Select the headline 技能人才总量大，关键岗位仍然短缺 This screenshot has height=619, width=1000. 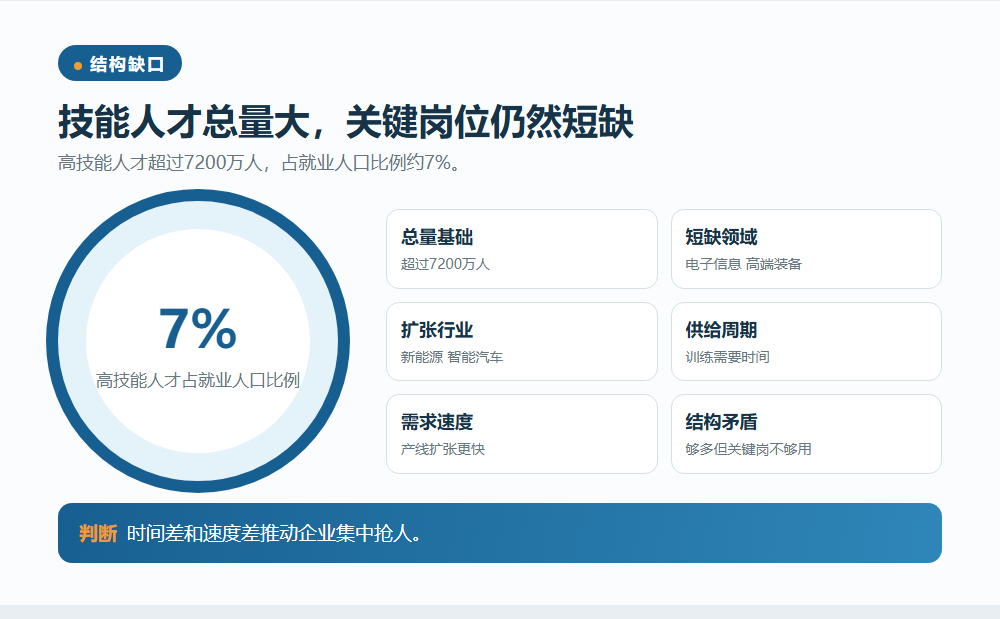(x=346, y=122)
